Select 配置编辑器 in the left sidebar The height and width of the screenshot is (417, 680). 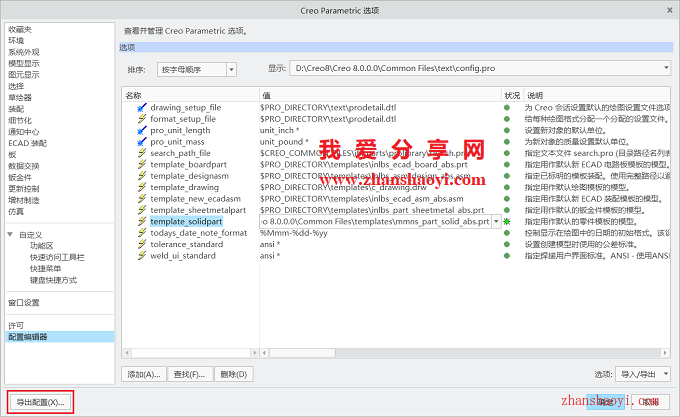pos(60,337)
